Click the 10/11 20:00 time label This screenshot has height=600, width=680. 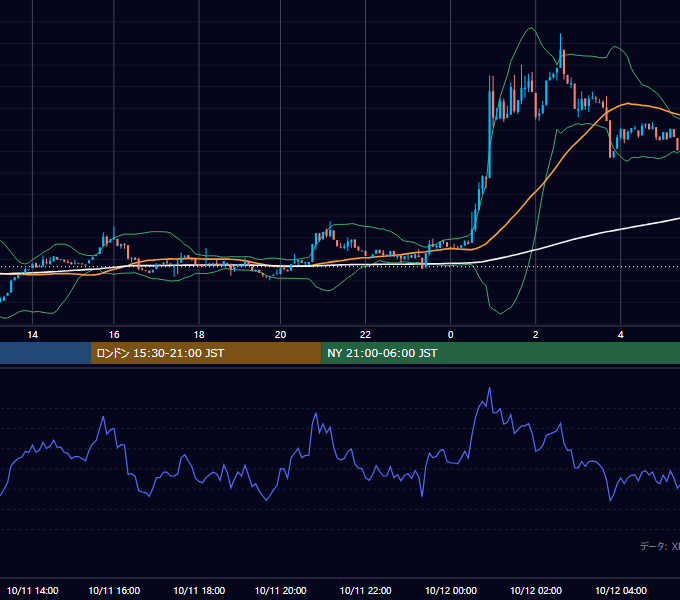[x=281, y=590]
